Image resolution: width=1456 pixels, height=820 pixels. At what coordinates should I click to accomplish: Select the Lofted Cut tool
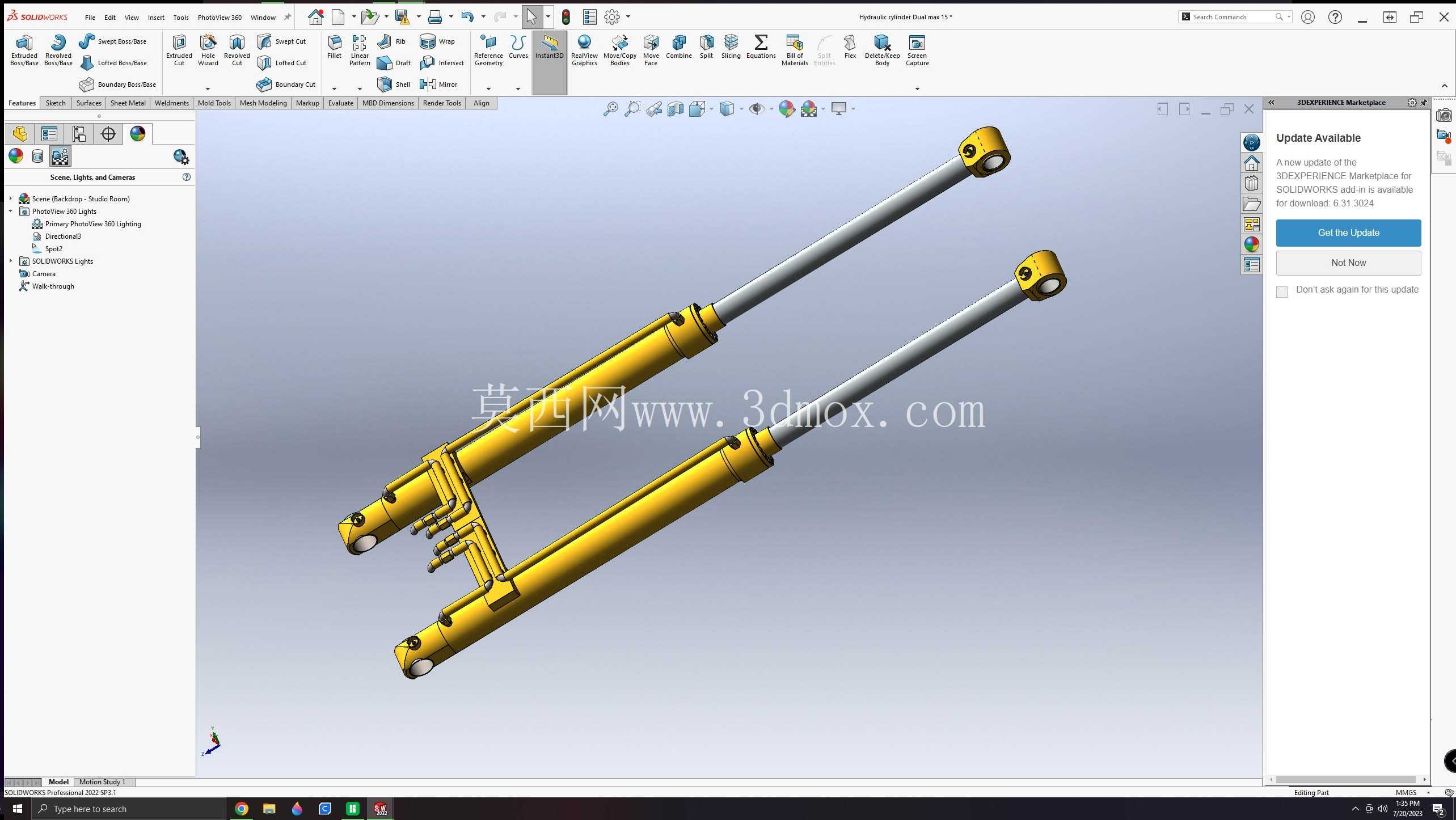(x=281, y=63)
